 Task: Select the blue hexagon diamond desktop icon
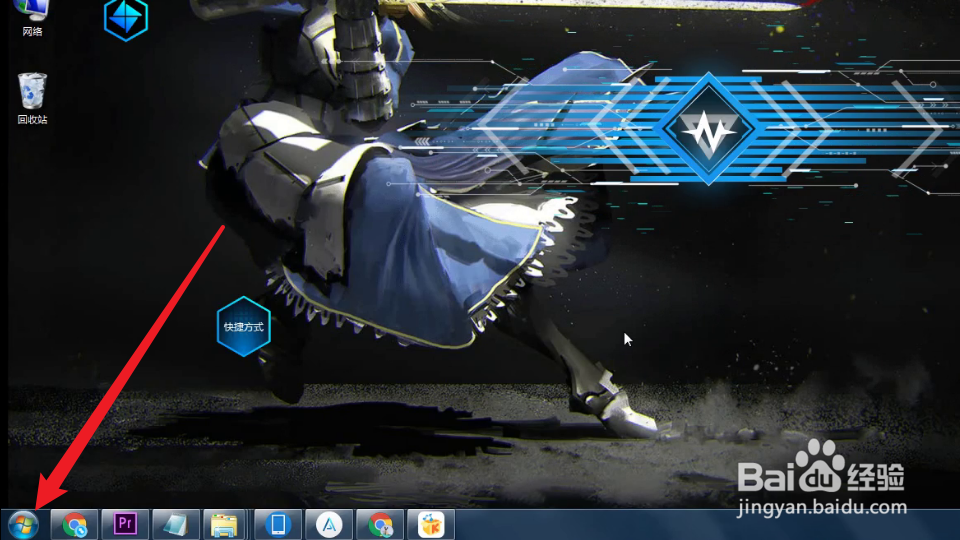(126, 20)
